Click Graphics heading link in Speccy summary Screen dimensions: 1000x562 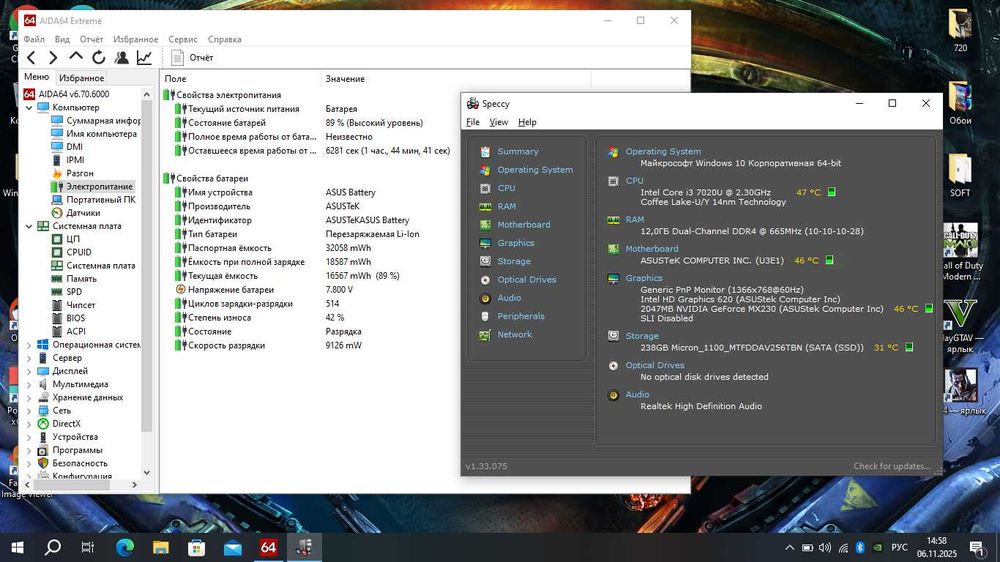pyautogui.click(x=643, y=278)
